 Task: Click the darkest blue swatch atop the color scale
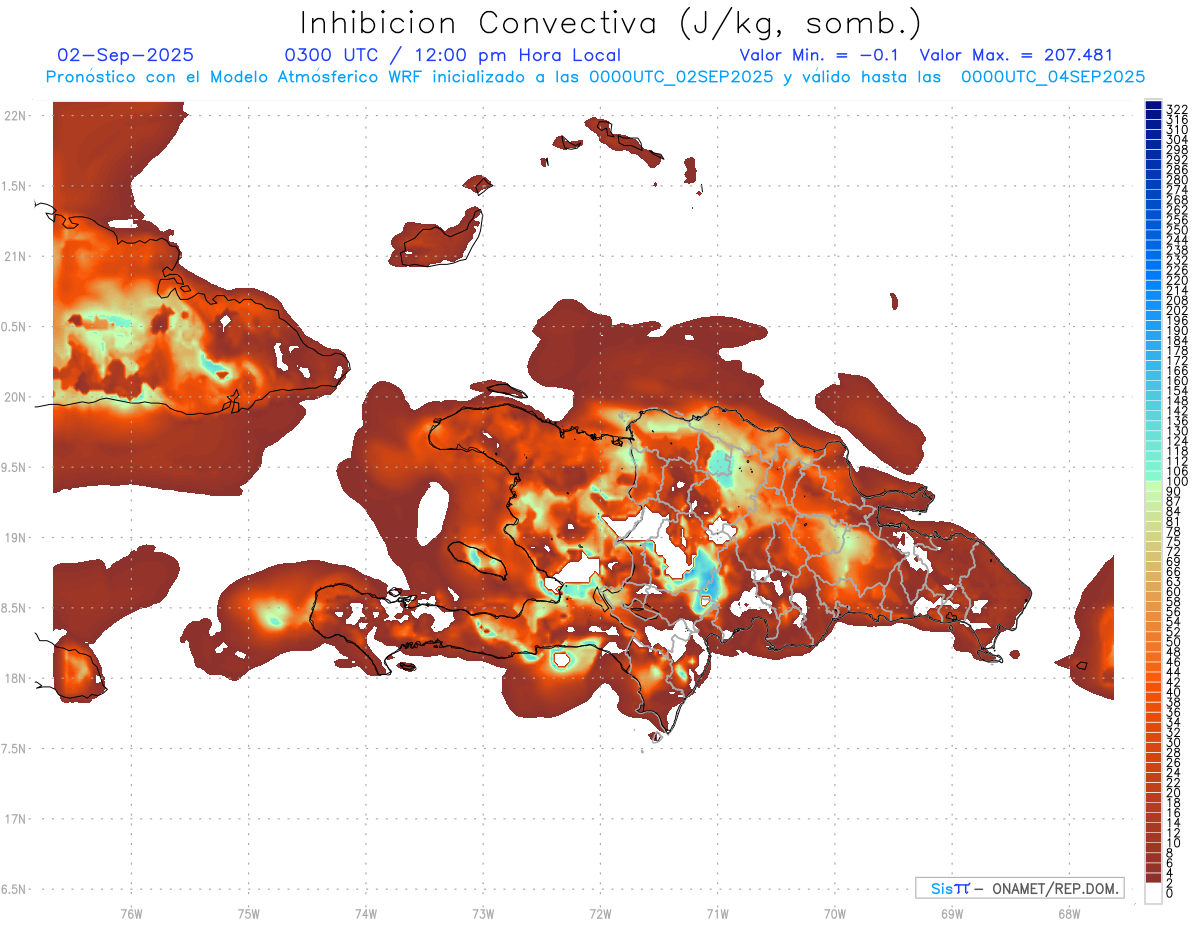(x=1153, y=105)
